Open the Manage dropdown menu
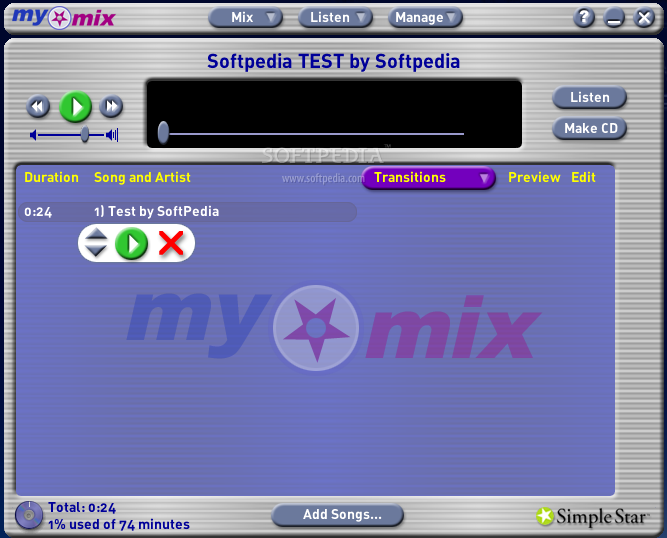The height and width of the screenshot is (538, 667). point(425,17)
